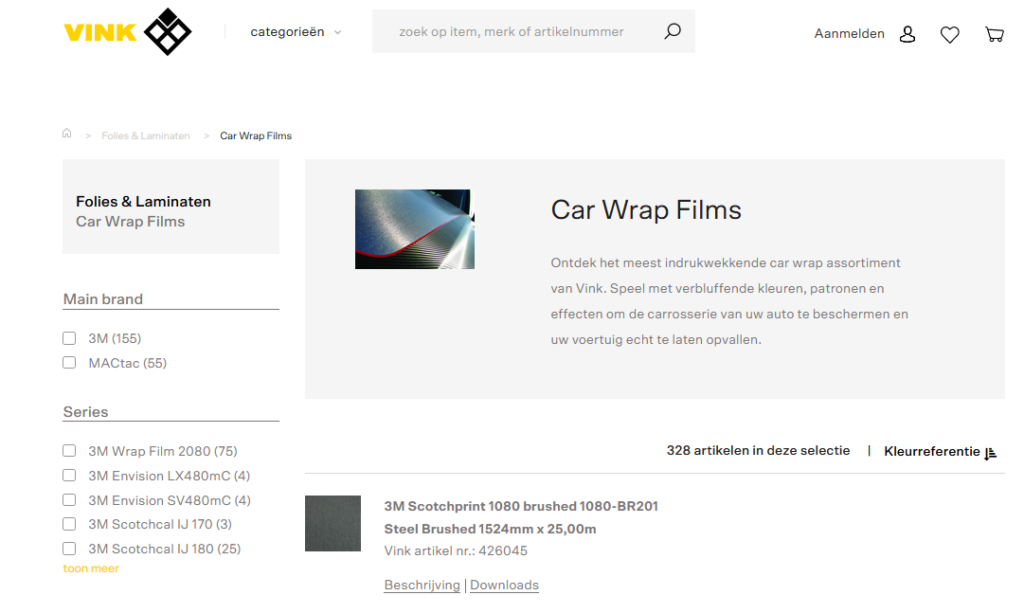Sort by Kleurreferentie
The image size is (1024, 613).
pyautogui.click(x=931, y=452)
